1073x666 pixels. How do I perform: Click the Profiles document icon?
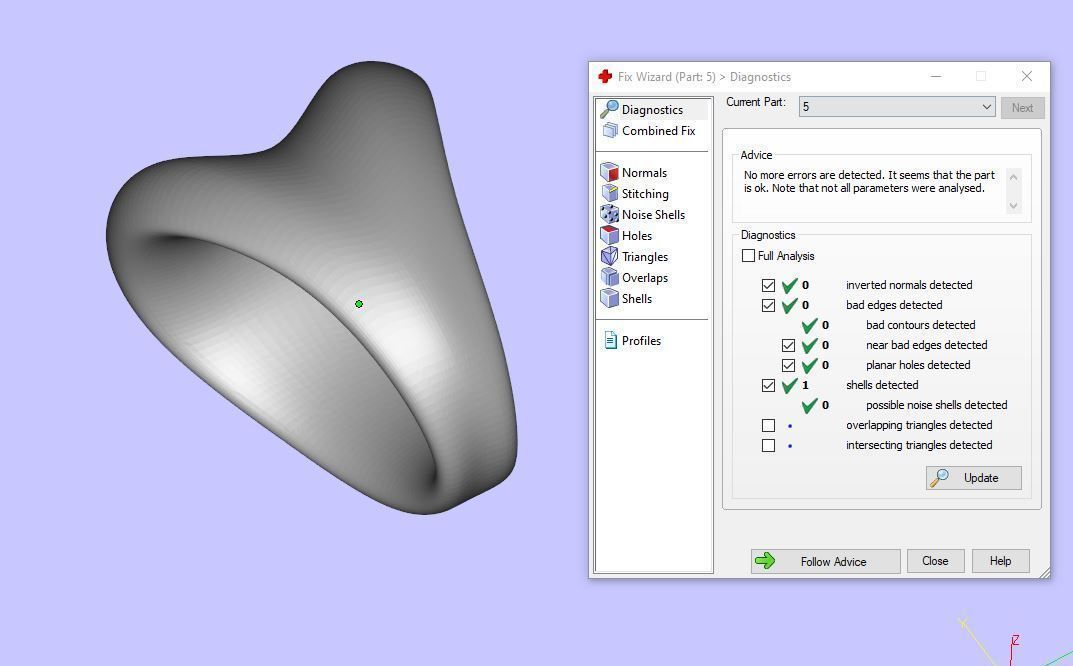tap(610, 340)
